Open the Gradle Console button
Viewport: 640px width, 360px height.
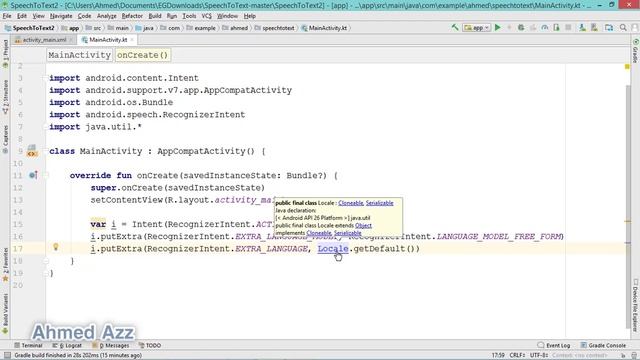pyautogui.click(x=603, y=345)
